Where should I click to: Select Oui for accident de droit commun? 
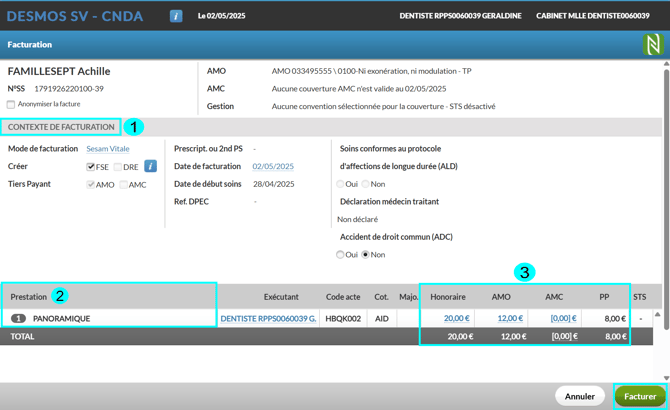pos(341,255)
